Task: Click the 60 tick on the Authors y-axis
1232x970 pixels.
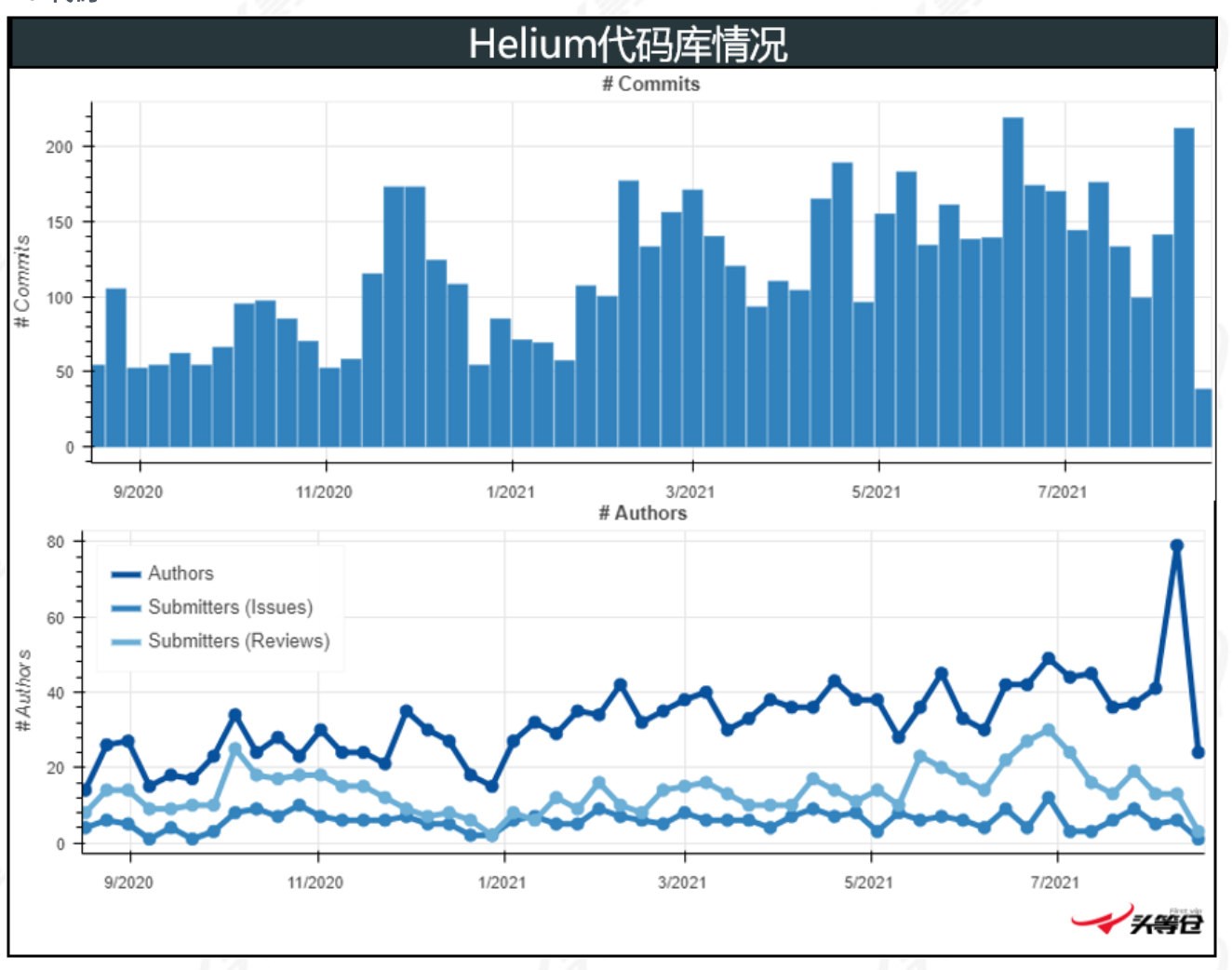Action: (56, 617)
